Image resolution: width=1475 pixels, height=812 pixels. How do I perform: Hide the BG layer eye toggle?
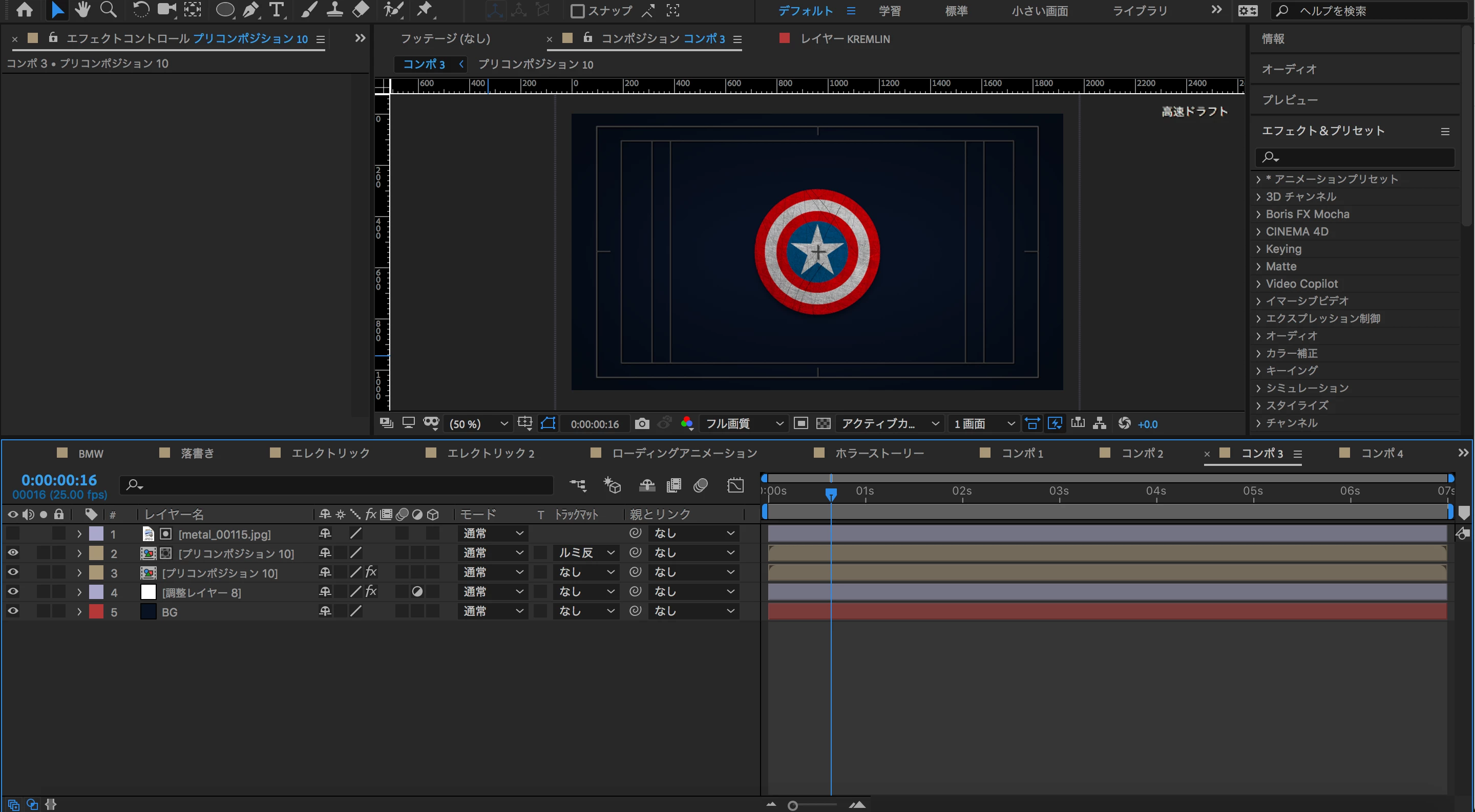[x=13, y=611]
